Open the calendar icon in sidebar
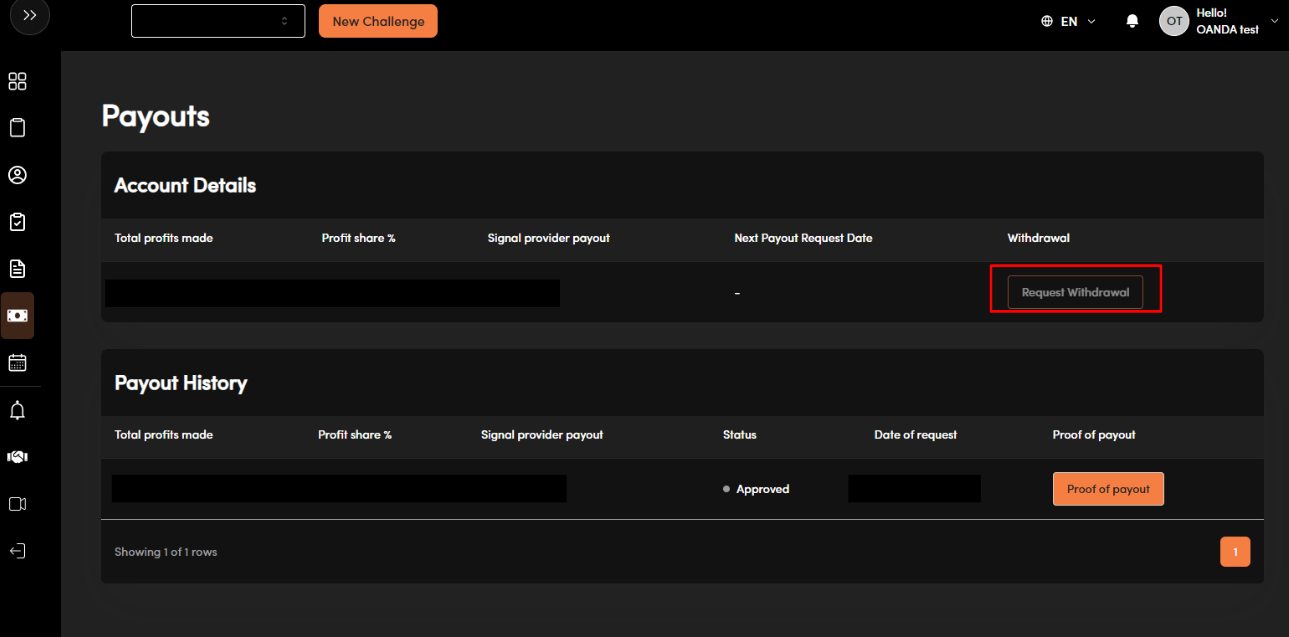This screenshot has width=1289, height=637. point(17,362)
